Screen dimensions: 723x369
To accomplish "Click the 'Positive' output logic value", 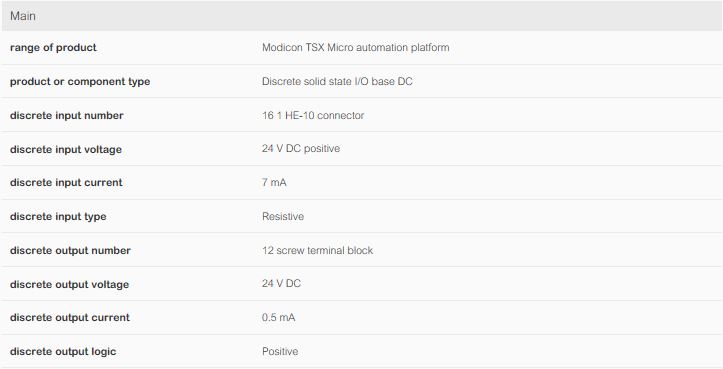I will coord(280,351).
